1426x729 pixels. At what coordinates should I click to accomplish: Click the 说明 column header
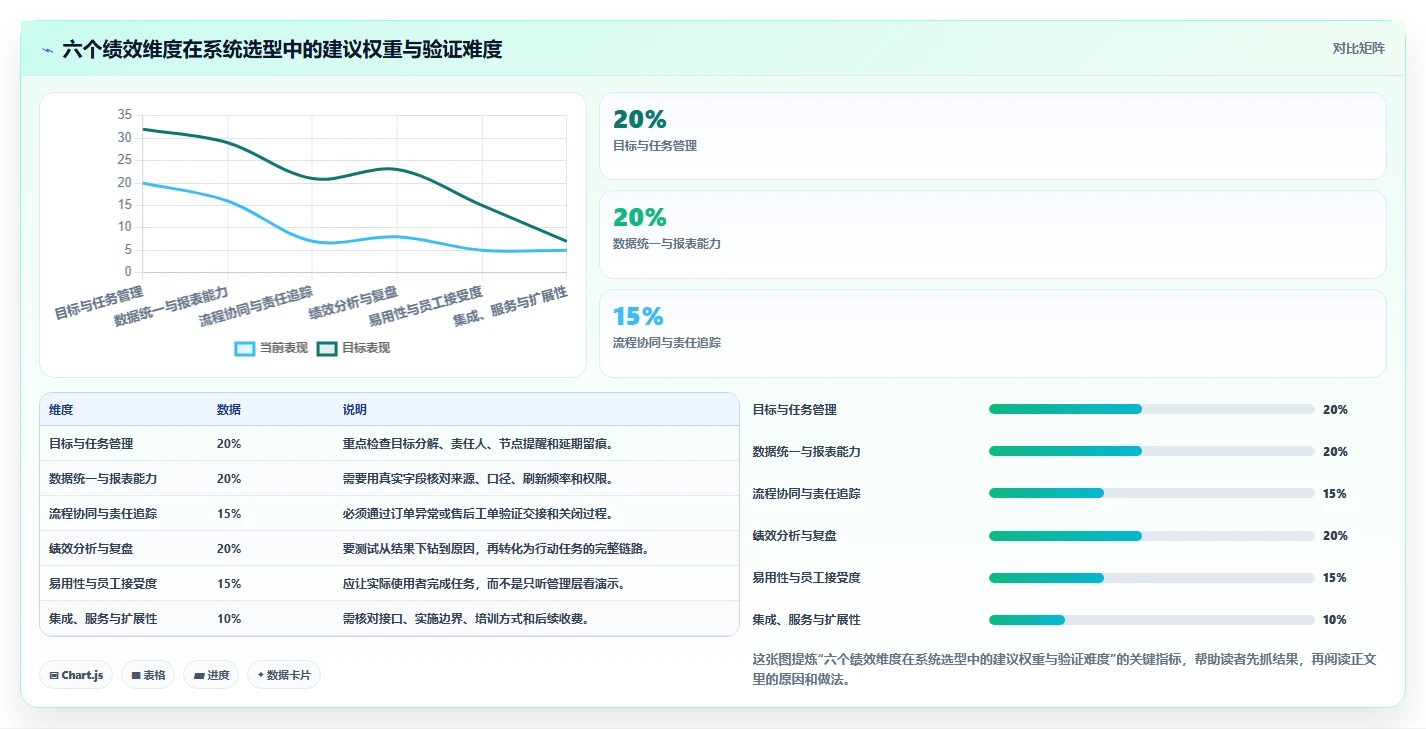(354, 410)
